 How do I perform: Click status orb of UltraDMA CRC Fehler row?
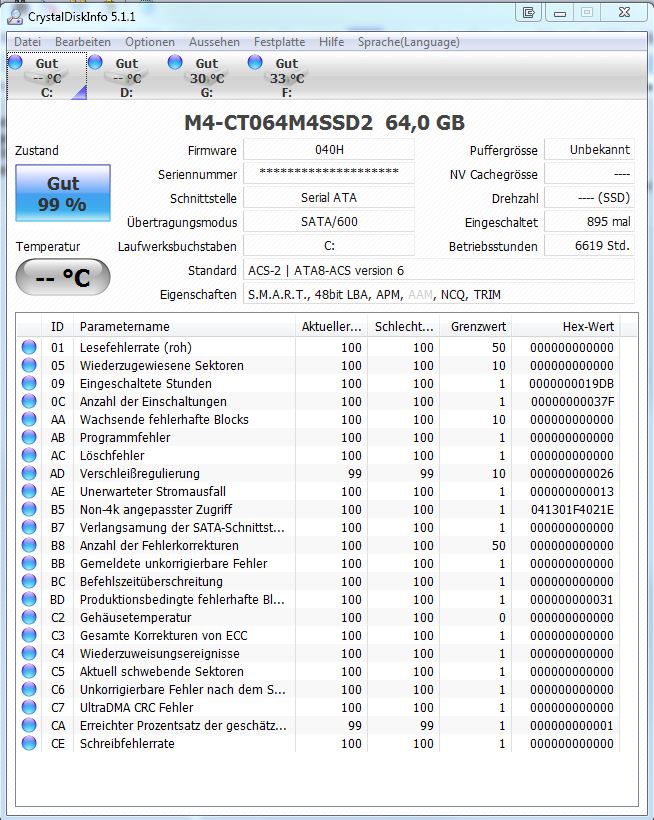click(x=29, y=707)
